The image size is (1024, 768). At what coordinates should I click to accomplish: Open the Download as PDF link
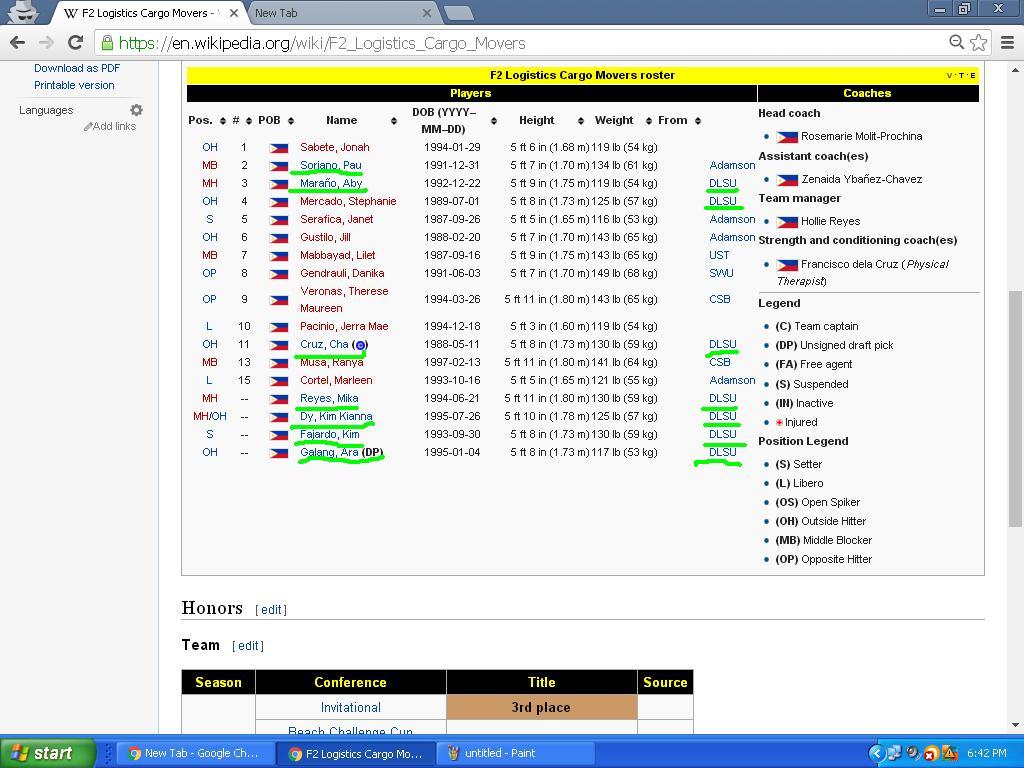coord(77,68)
